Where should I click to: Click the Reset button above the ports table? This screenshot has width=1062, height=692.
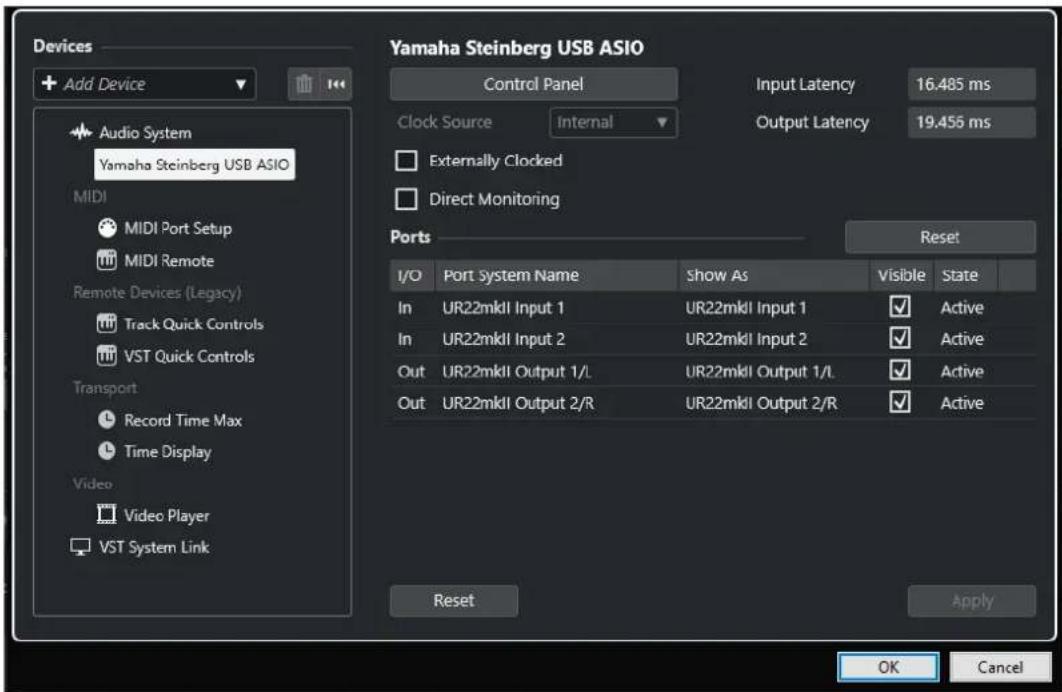click(x=940, y=237)
